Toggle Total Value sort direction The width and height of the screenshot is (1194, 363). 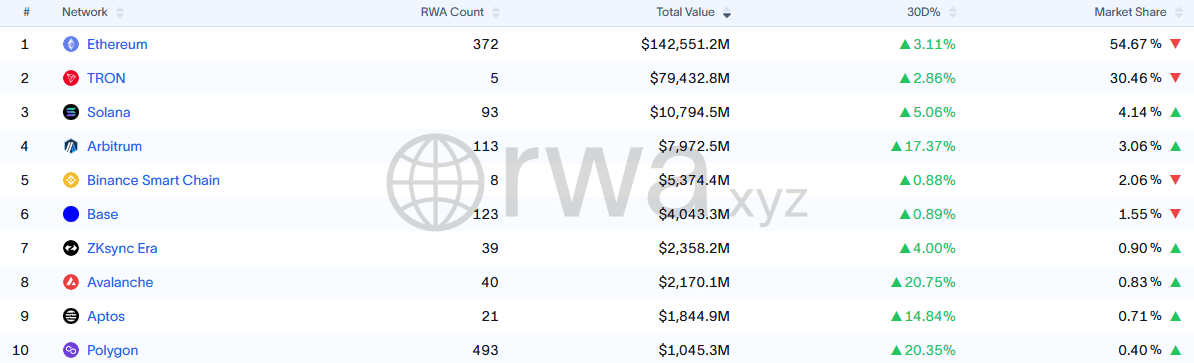click(726, 12)
